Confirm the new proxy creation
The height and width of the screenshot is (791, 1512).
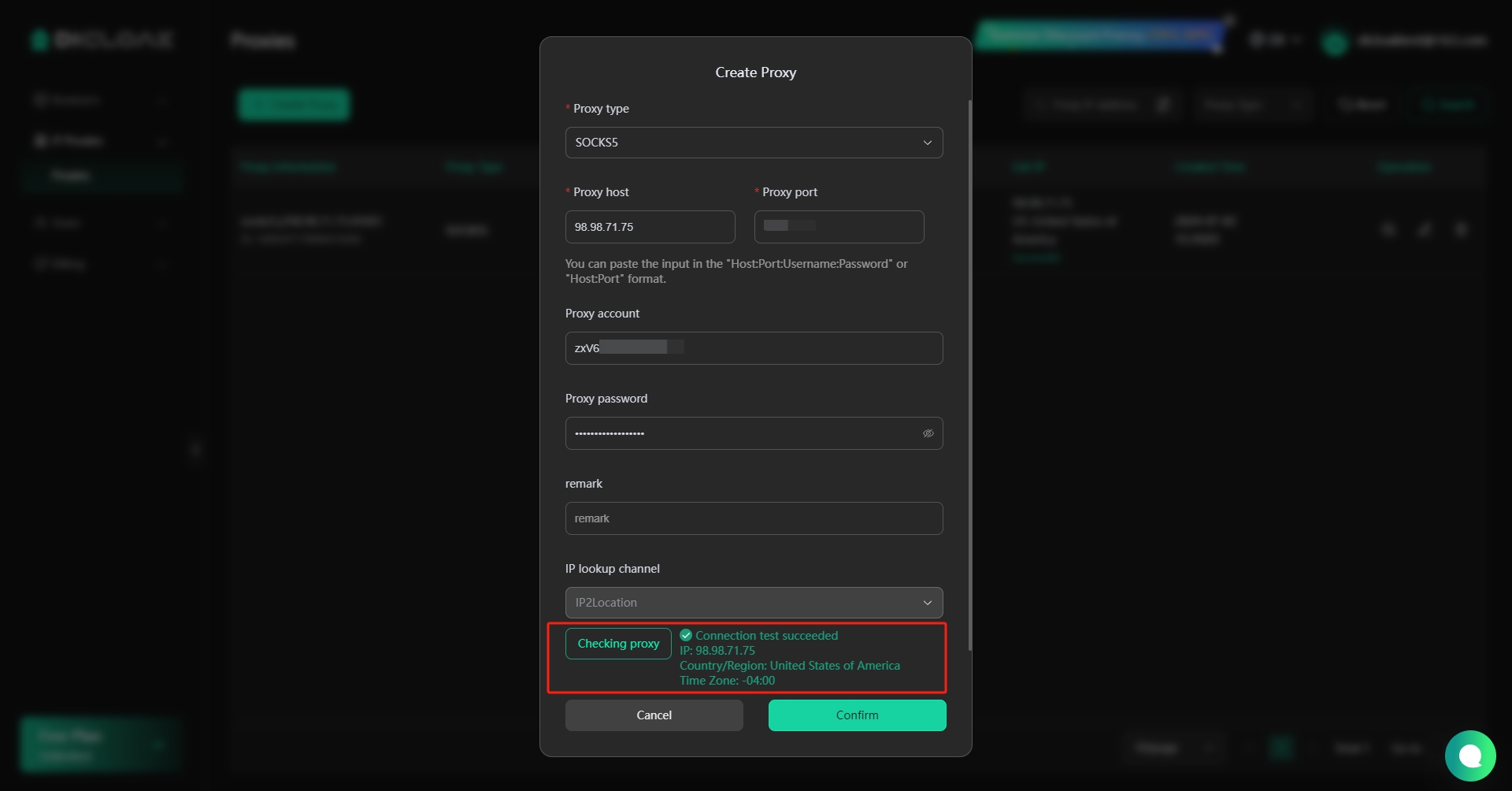(x=857, y=715)
